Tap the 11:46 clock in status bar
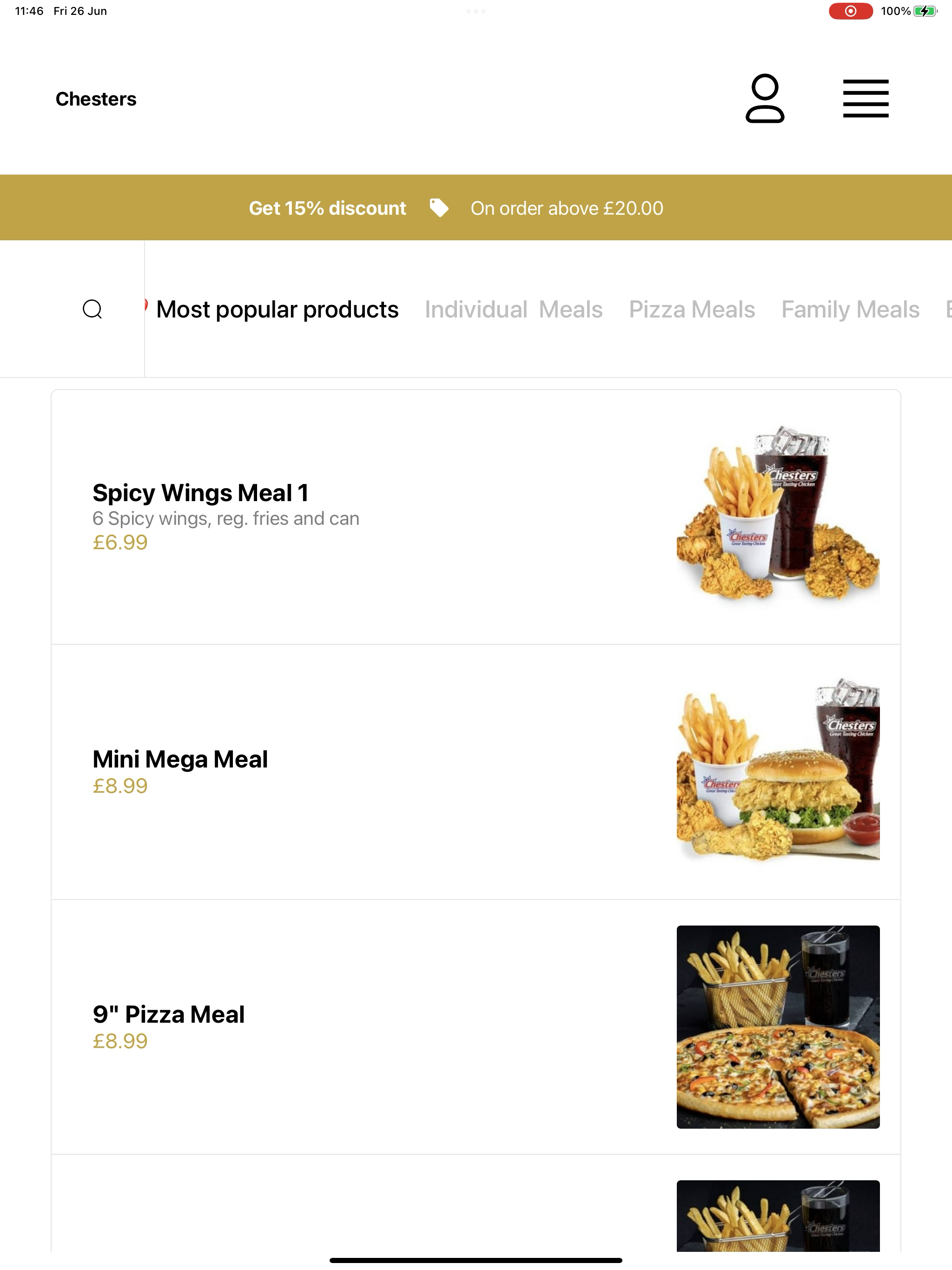 29,11
